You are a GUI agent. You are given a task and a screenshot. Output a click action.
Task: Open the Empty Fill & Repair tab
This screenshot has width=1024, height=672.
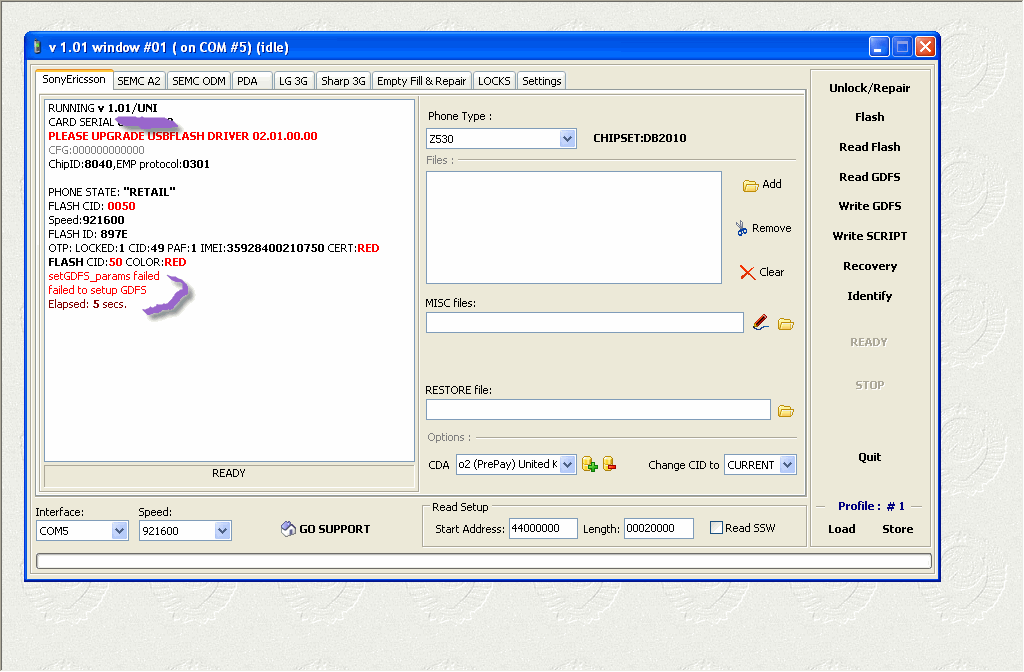421,81
